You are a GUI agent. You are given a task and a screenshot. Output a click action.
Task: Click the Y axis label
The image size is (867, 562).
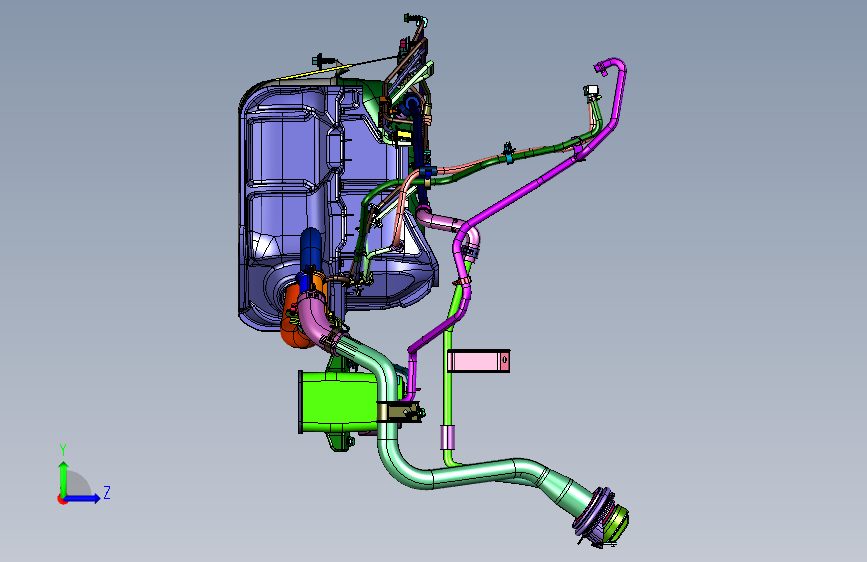click(63, 449)
